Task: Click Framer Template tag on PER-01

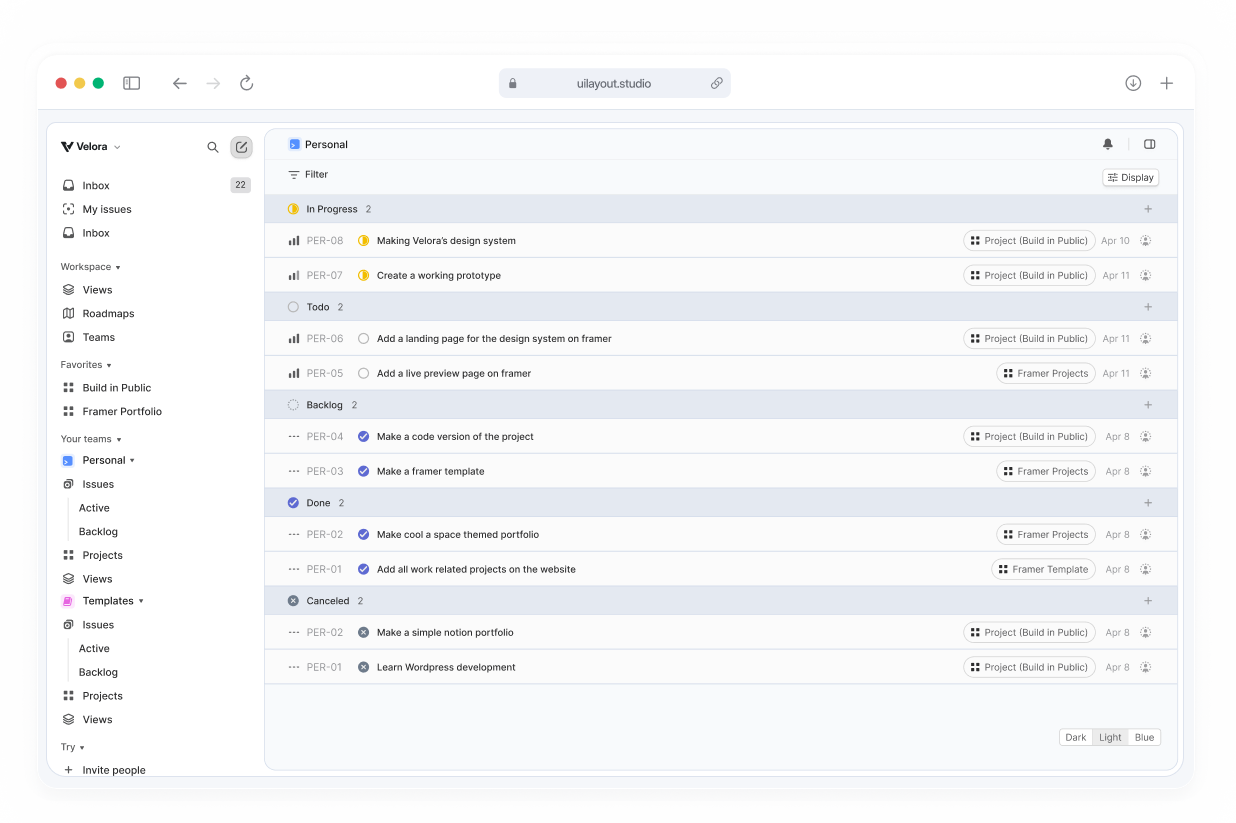Action: click(1044, 569)
